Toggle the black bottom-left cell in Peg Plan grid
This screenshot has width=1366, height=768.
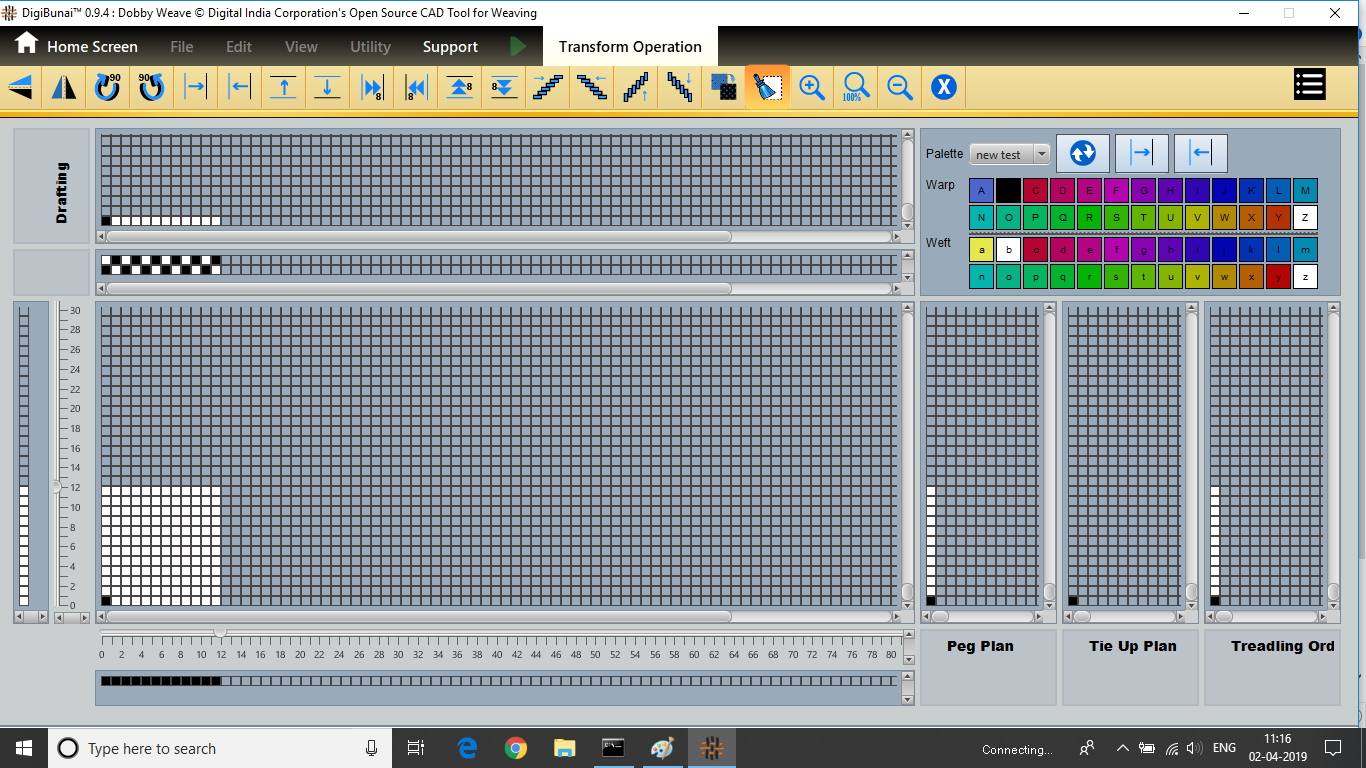(931, 601)
